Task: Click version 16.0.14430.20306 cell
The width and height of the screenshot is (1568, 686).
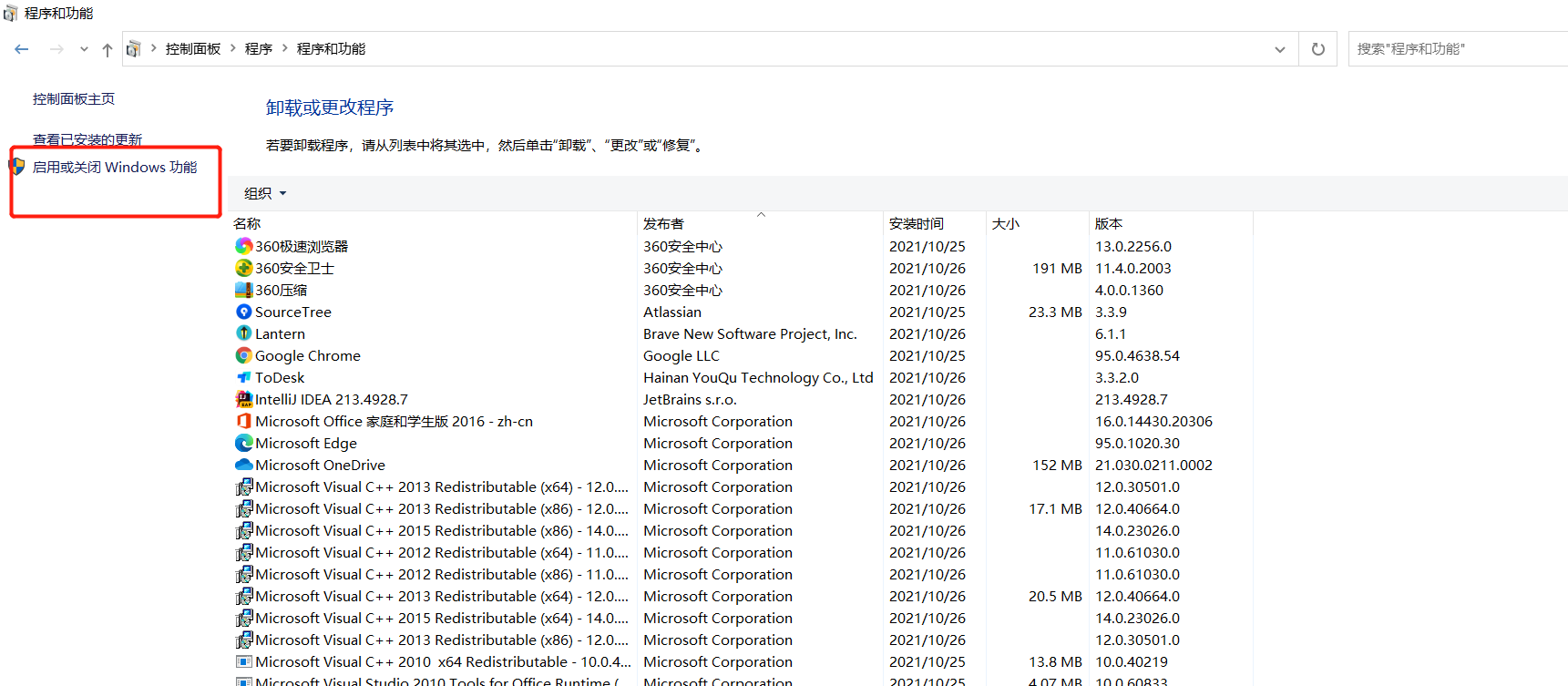Action: (1153, 421)
